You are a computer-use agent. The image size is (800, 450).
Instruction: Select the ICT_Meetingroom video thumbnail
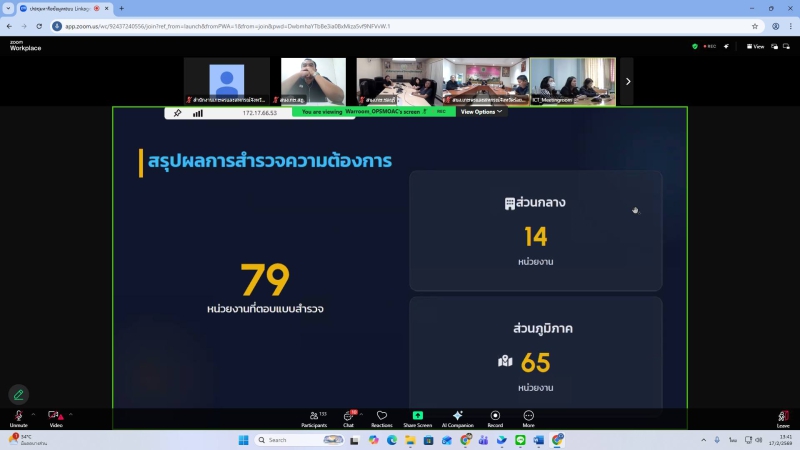tap(578, 81)
